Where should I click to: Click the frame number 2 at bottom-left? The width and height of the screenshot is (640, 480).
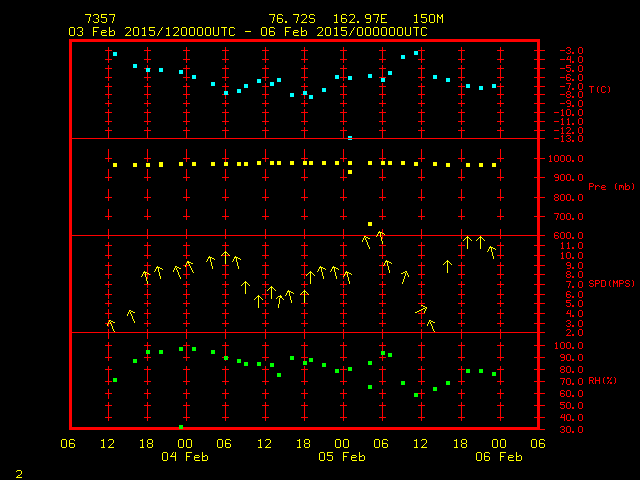point(18,471)
